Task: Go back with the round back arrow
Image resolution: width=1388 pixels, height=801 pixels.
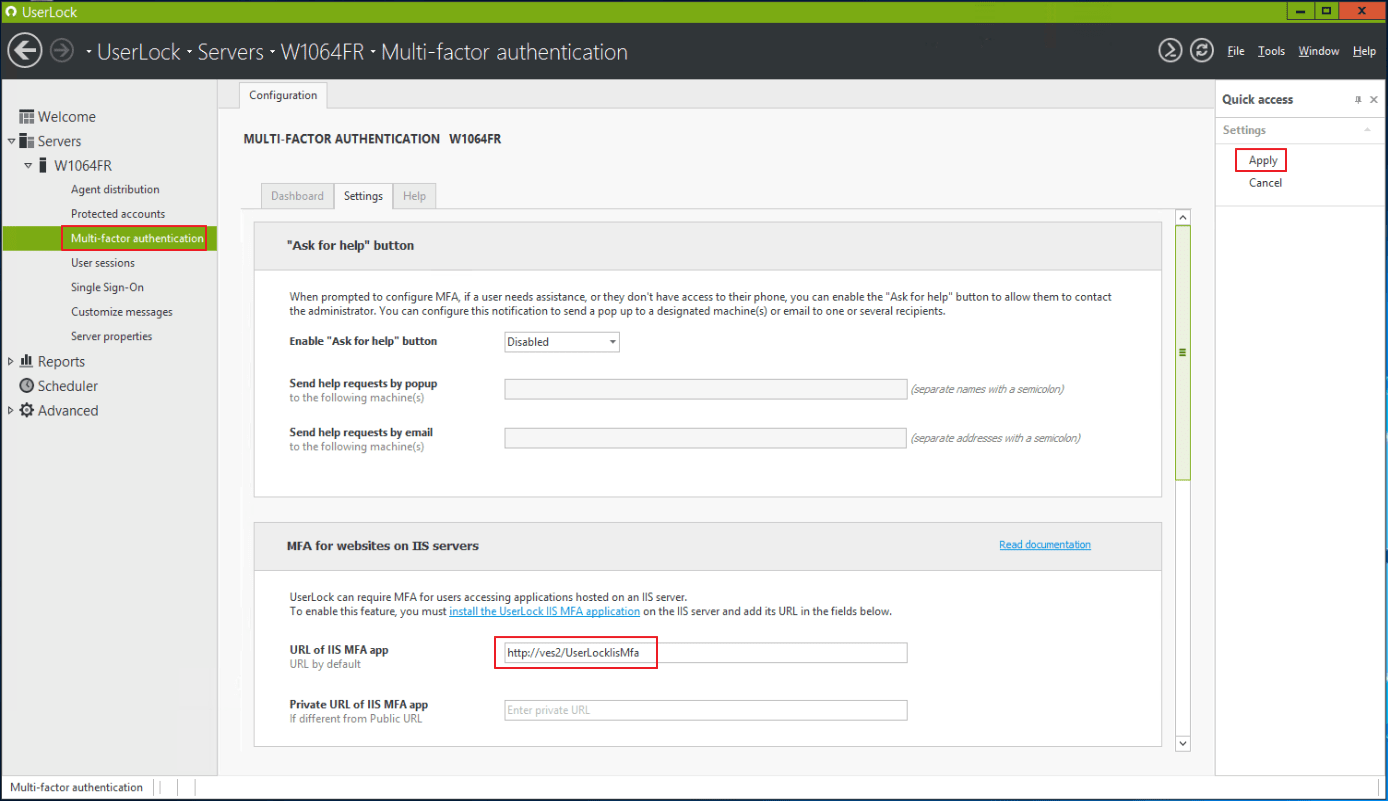Action: tap(25, 50)
